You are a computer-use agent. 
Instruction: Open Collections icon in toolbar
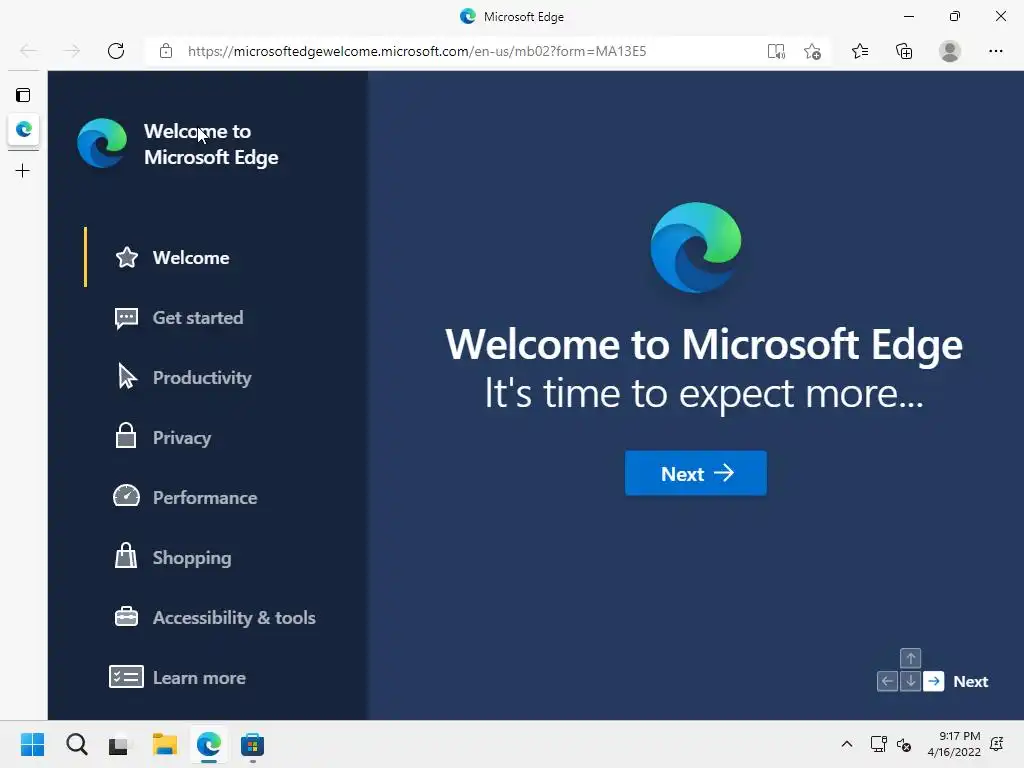904,51
